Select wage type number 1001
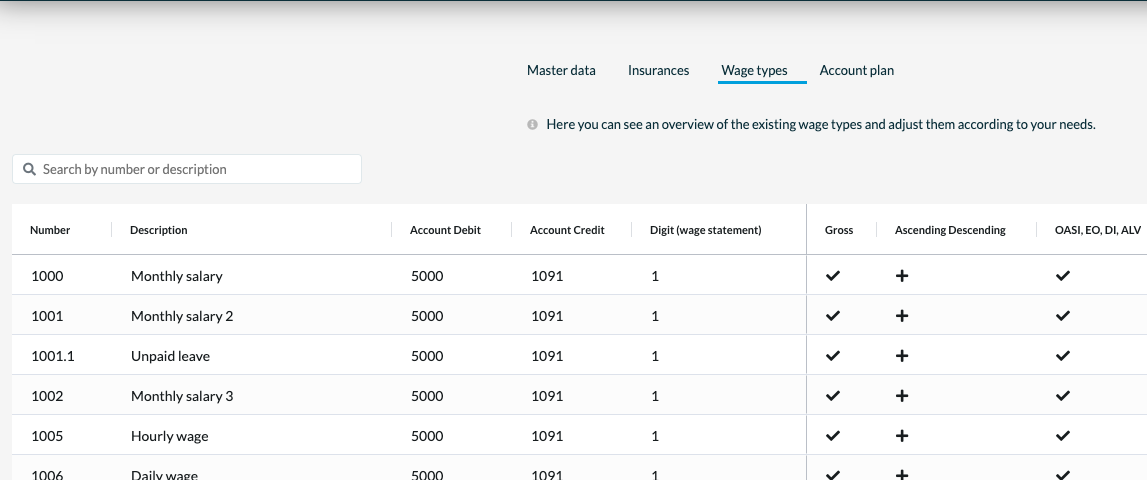The width and height of the screenshot is (1147, 480). tap(48, 316)
